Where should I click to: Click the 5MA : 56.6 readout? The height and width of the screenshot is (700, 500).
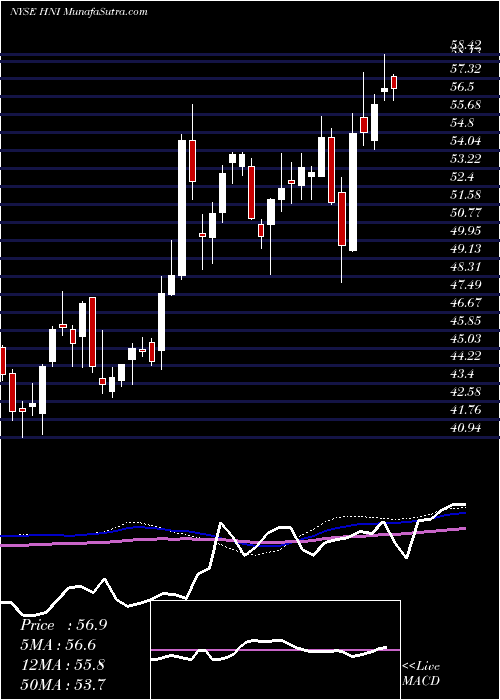(59, 645)
